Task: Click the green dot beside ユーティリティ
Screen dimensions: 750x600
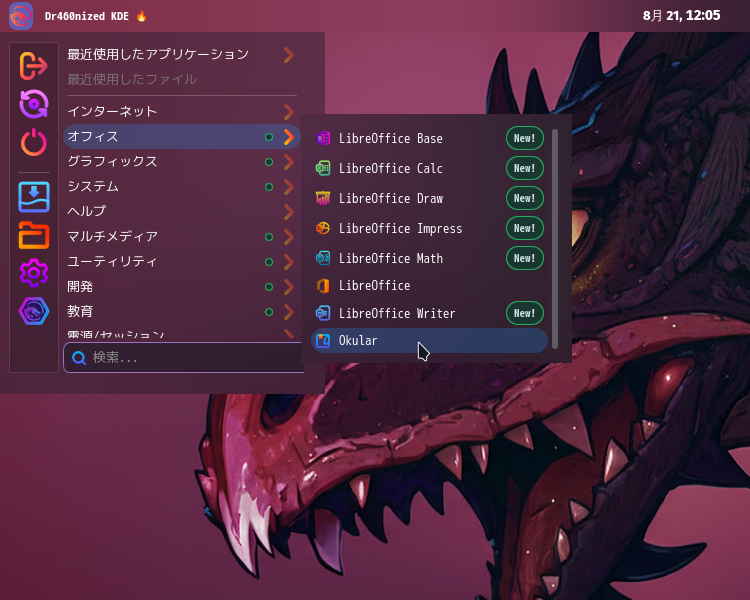Action: (269, 262)
